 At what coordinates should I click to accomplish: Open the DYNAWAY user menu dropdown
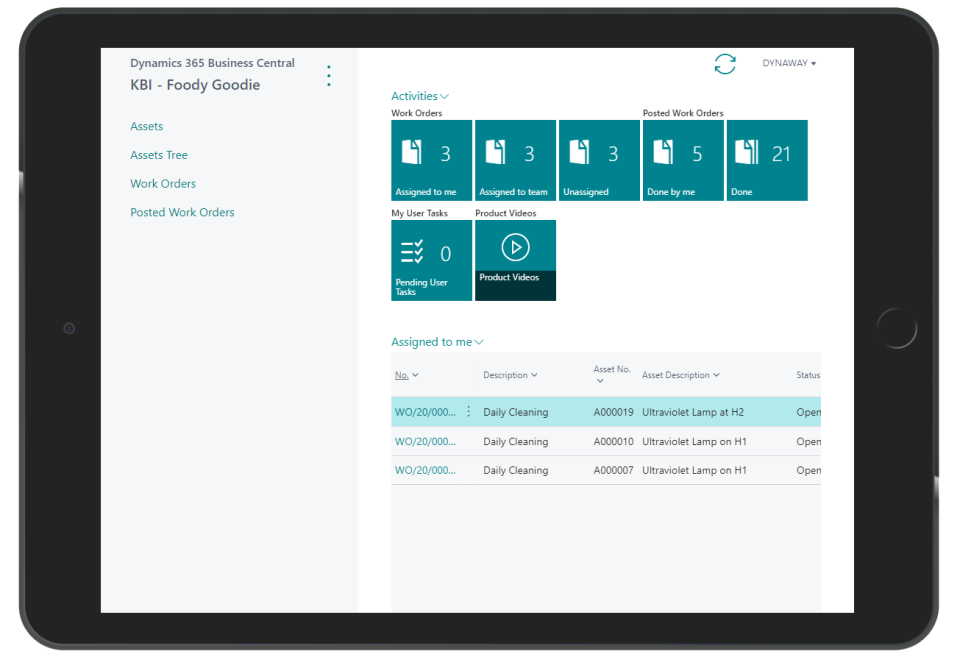tap(789, 62)
